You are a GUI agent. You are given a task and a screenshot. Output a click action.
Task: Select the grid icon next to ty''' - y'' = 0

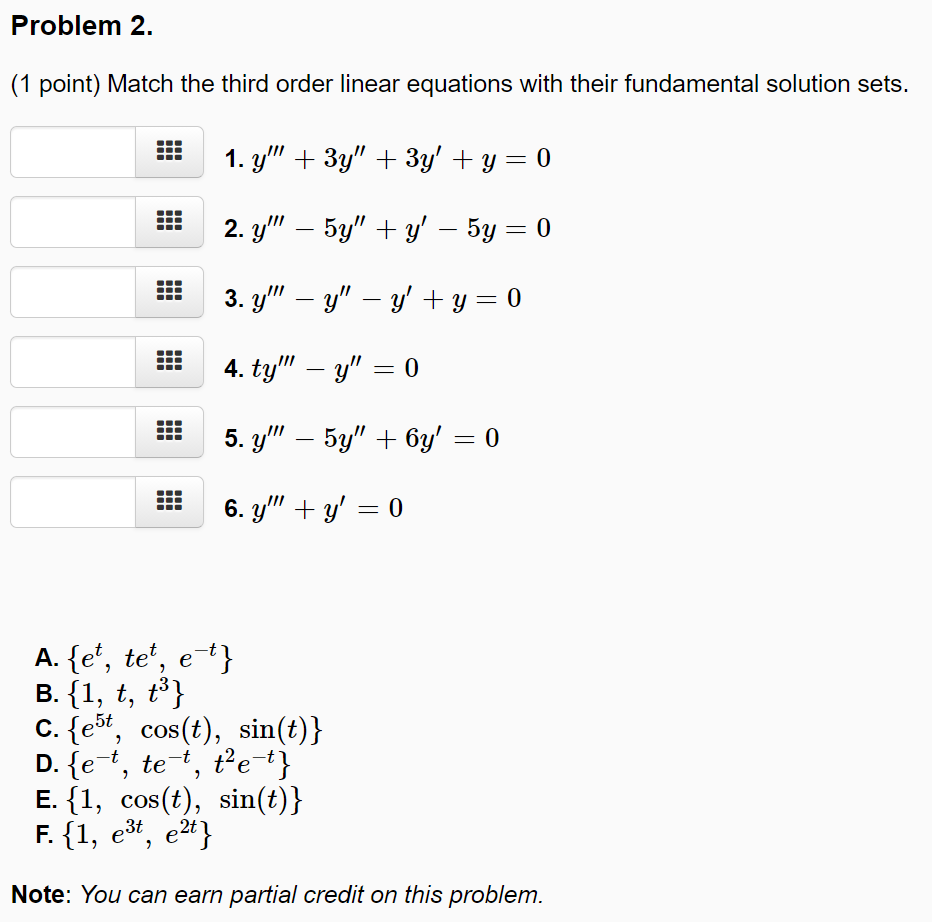pos(168,362)
